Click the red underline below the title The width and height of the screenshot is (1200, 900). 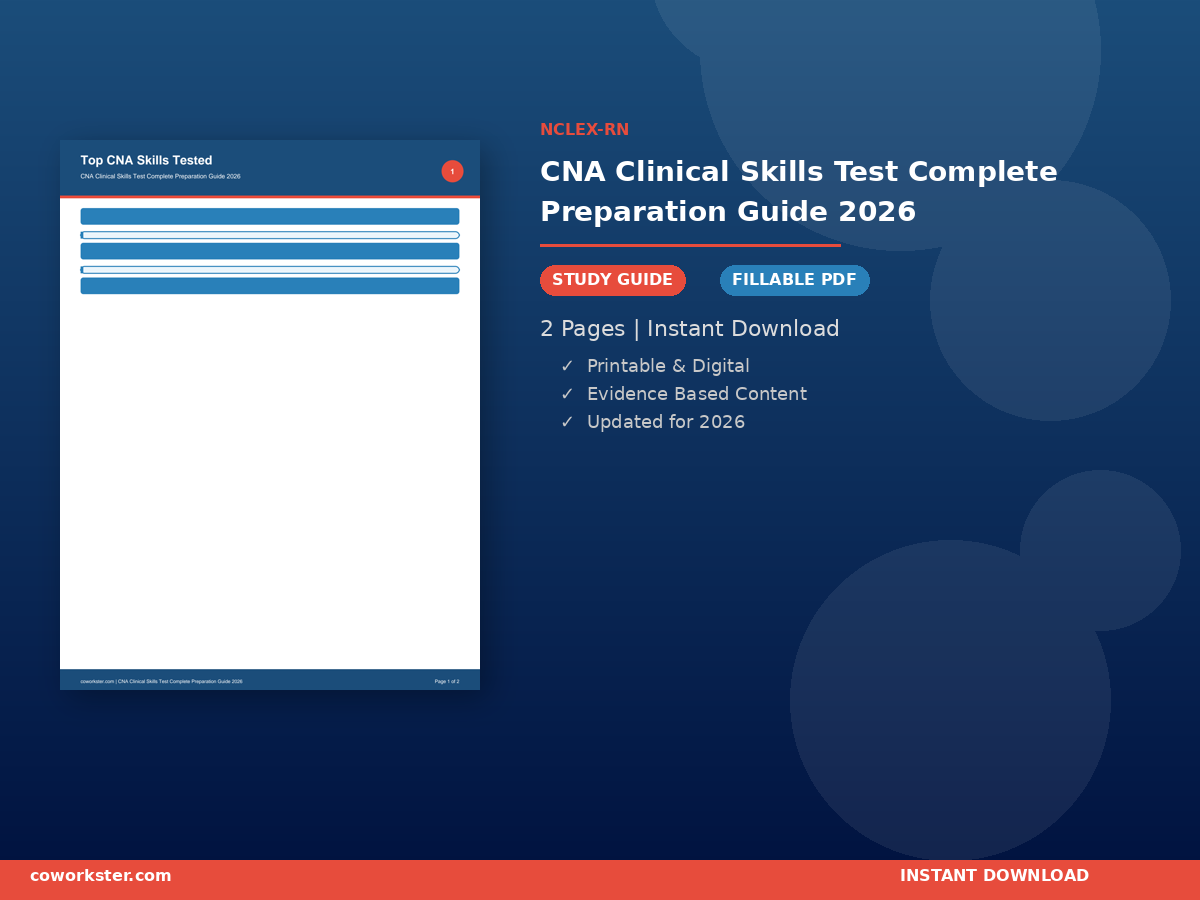click(690, 245)
